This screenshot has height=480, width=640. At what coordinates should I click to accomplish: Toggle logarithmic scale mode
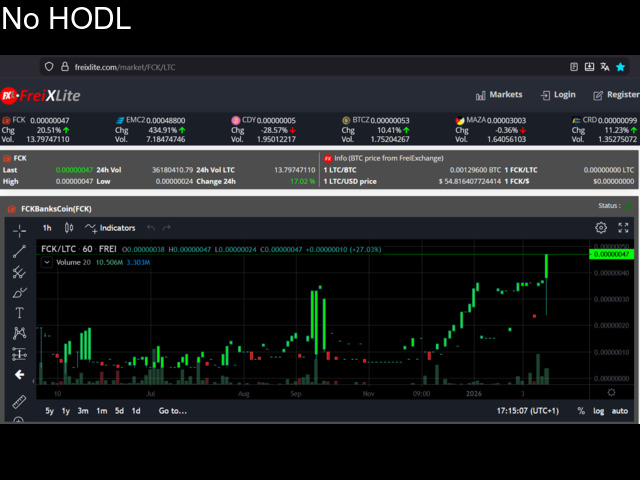click(x=598, y=411)
